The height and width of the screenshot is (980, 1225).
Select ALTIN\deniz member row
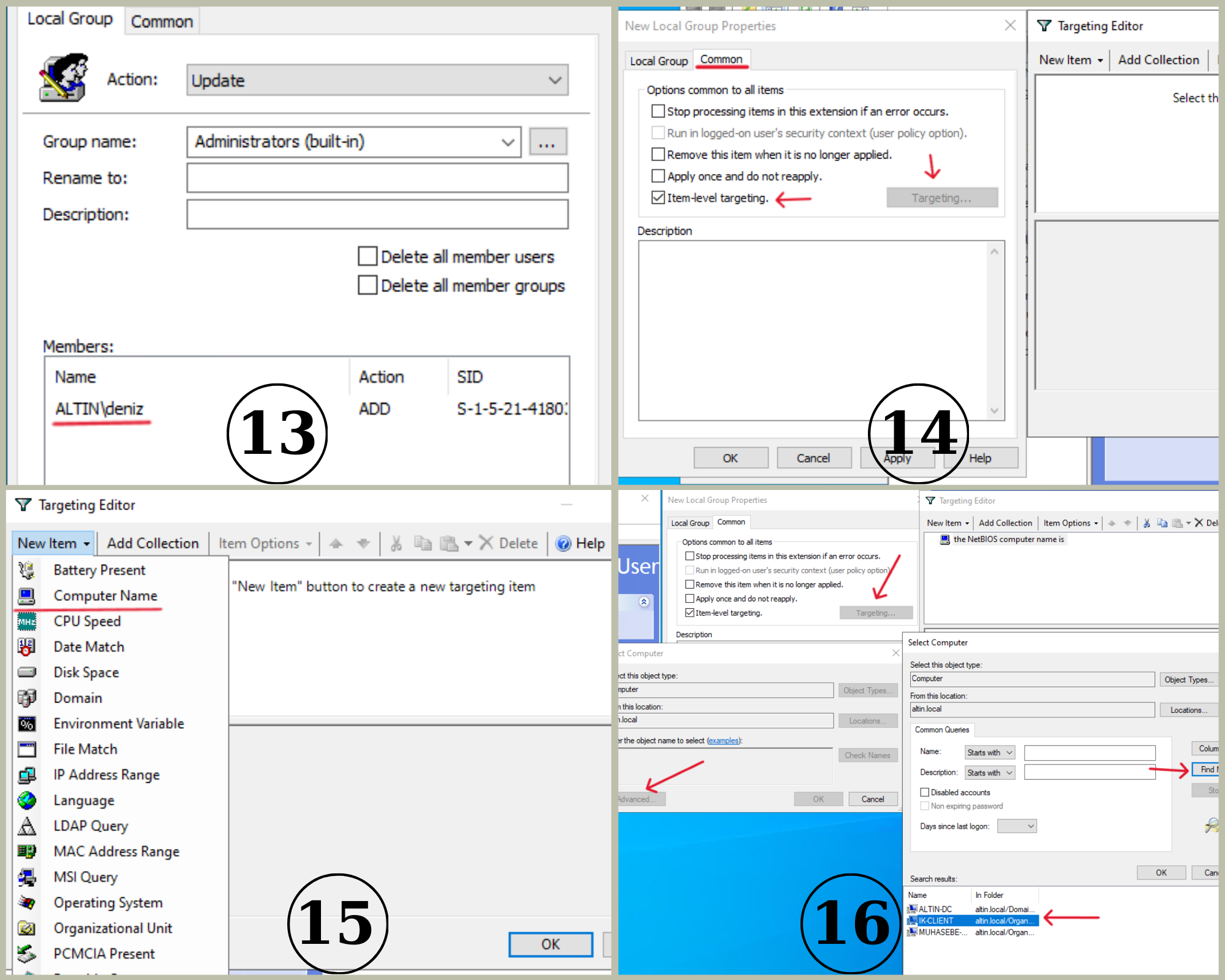(x=306, y=409)
